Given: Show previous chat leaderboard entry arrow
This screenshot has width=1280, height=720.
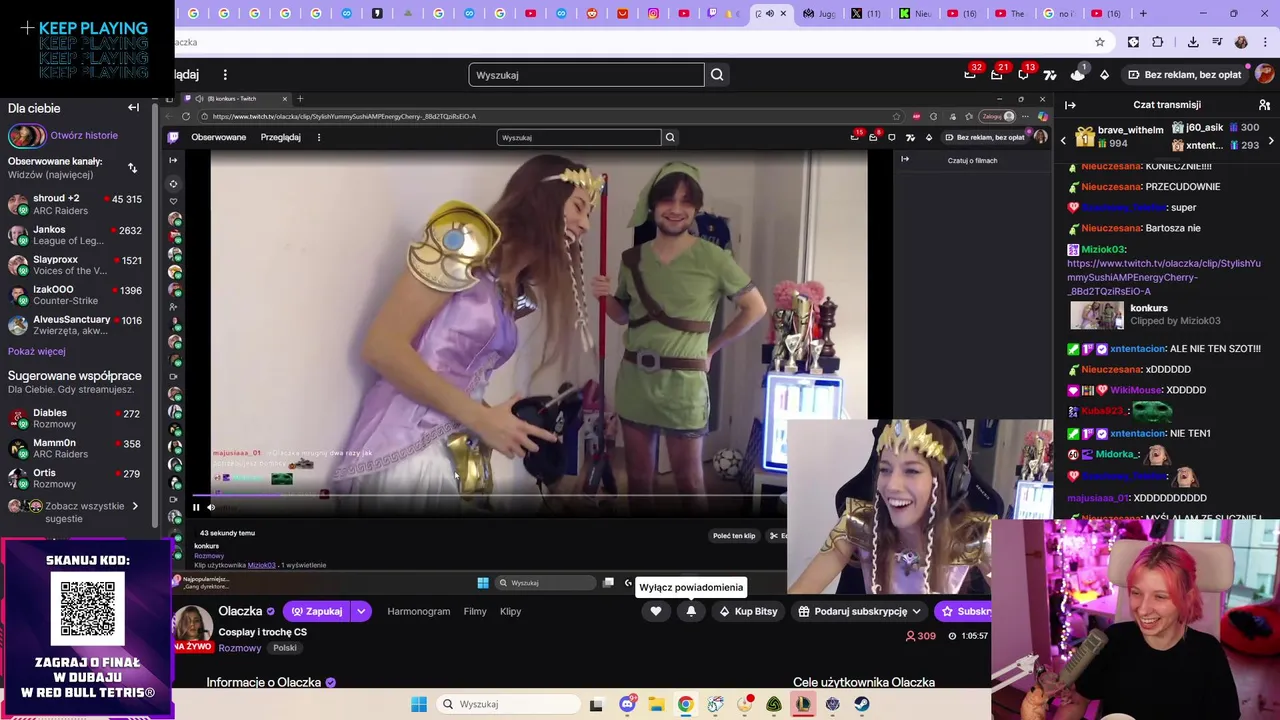Looking at the screenshot, I should (x=1064, y=141).
